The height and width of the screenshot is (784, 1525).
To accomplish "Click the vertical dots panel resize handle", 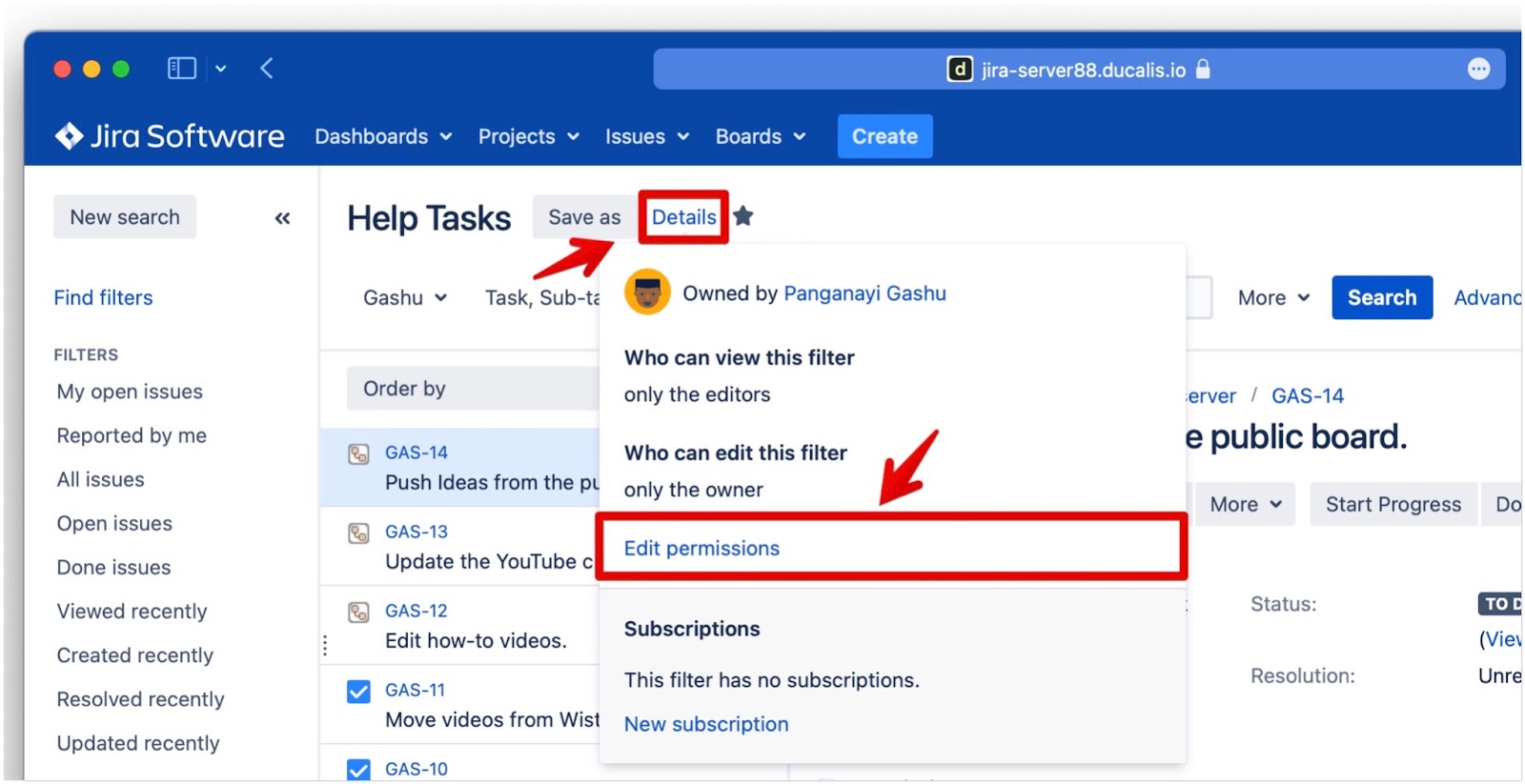I will 325,646.
